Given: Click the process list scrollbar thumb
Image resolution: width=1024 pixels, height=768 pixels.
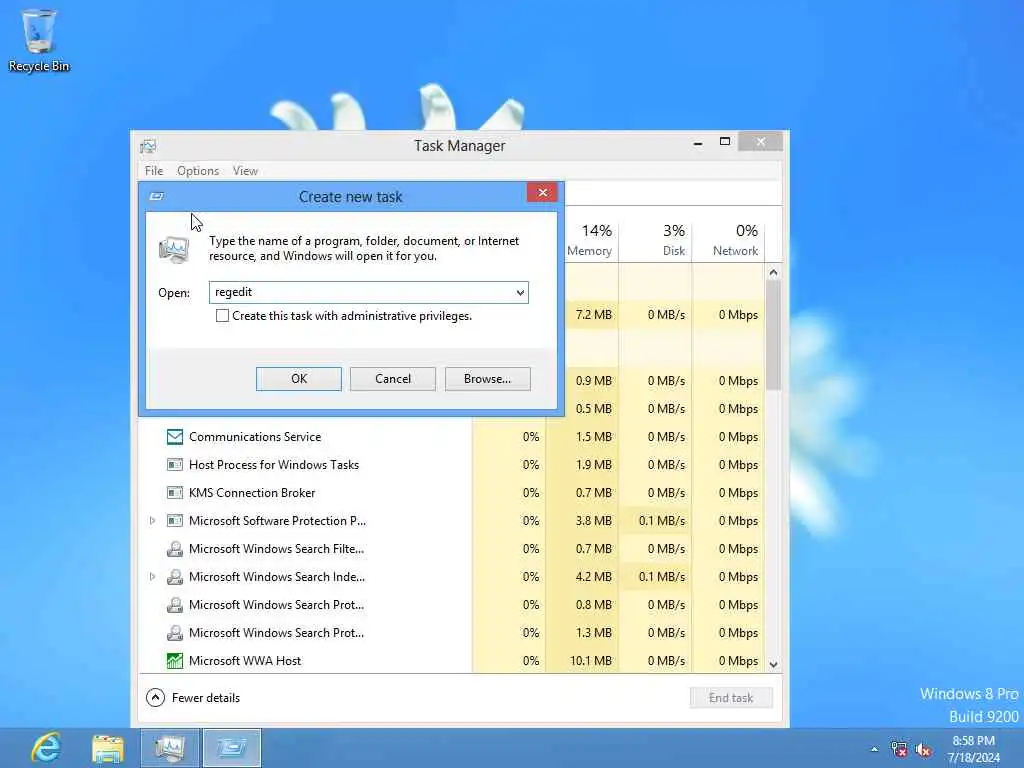Looking at the screenshot, I should pyautogui.click(x=773, y=336).
